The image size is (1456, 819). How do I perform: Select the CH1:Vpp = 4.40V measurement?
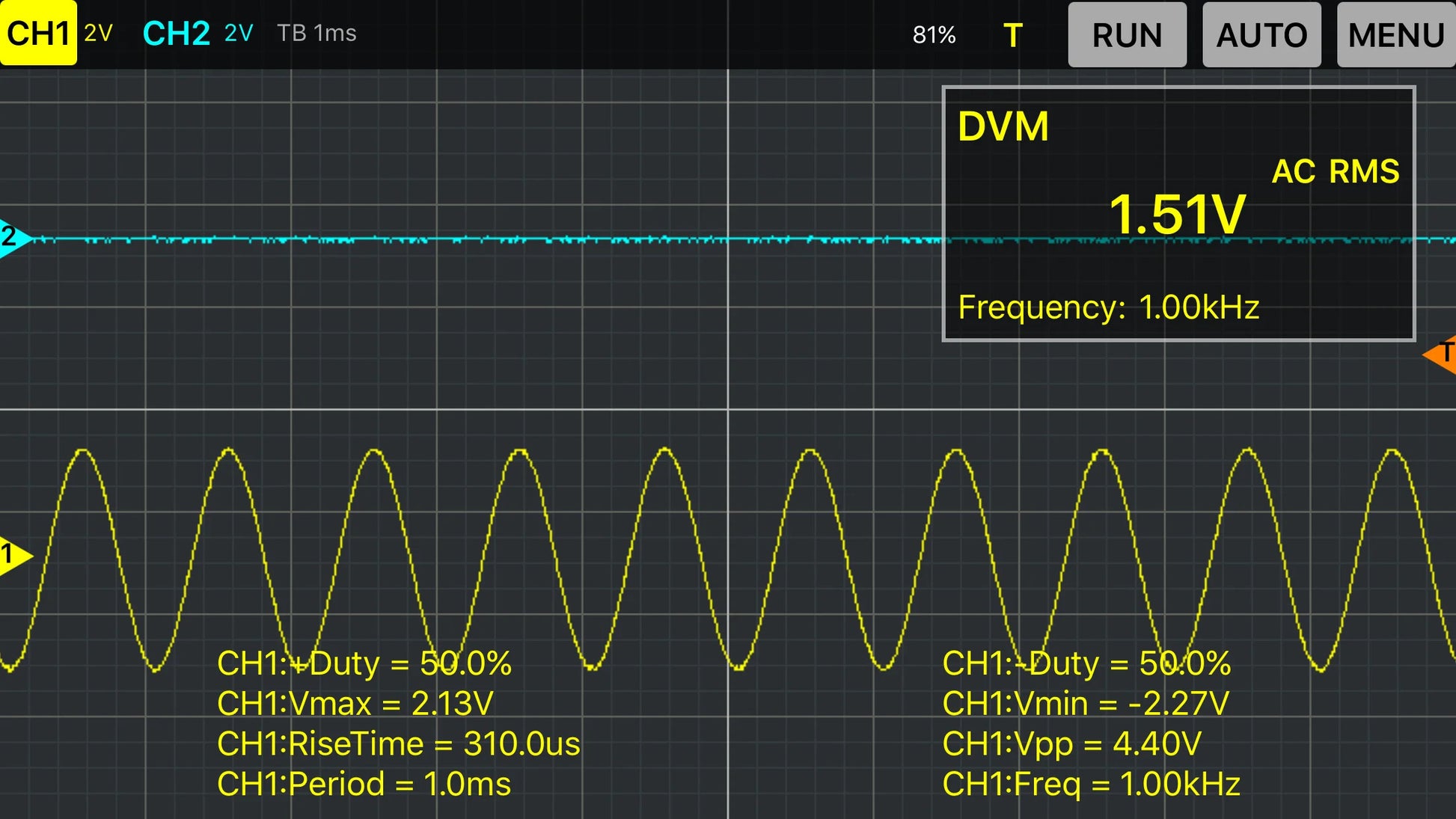(x=1071, y=743)
